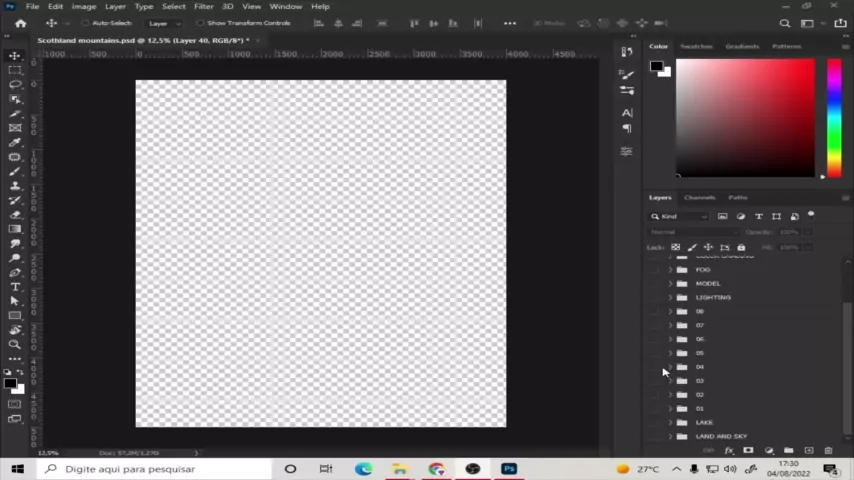The width and height of the screenshot is (854, 480).
Task: Click the Create new group folder icon
Action: pos(789,451)
